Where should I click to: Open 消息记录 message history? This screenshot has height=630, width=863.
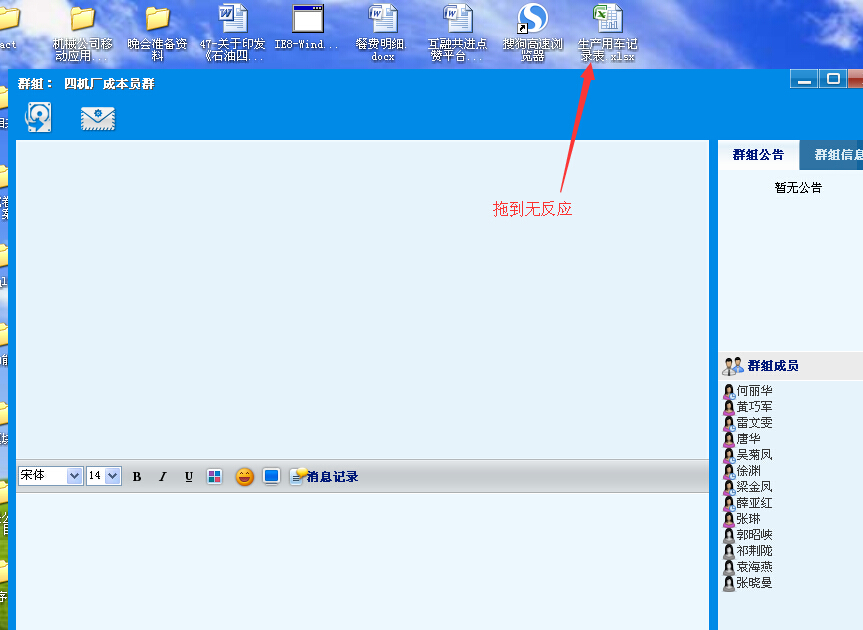pyautogui.click(x=324, y=476)
